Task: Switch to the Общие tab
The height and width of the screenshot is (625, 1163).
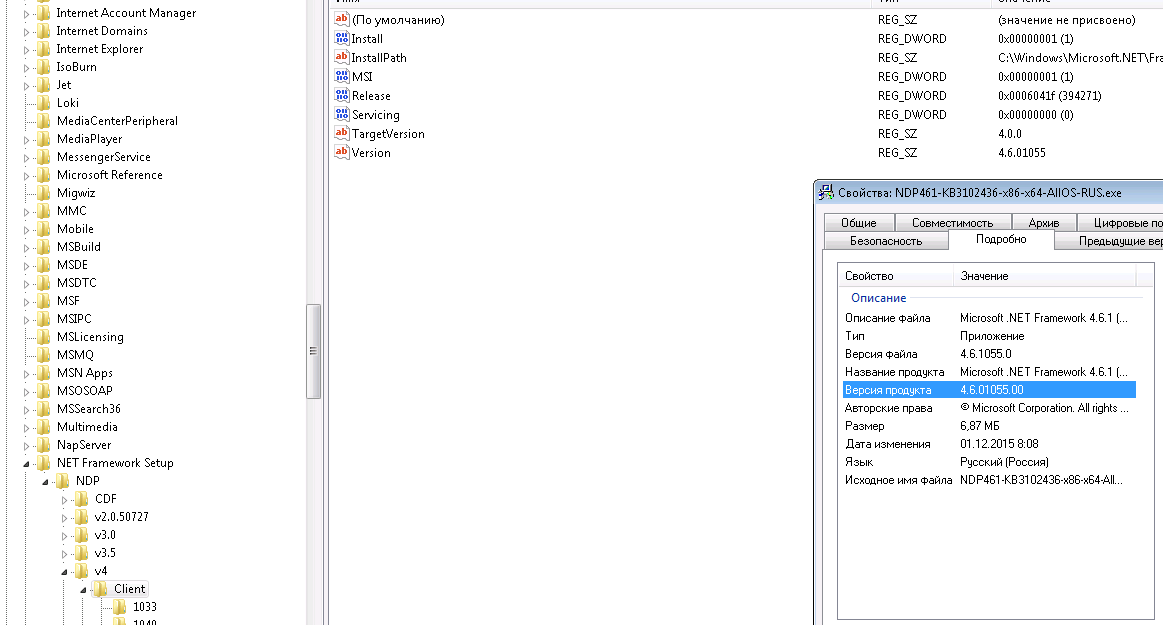Action: tap(859, 222)
